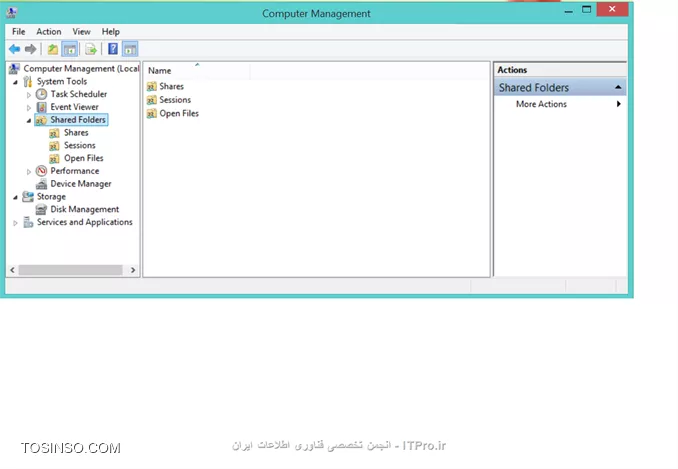Expand the Task Scheduler node
The image size is (678, 469).
[29, 95]
